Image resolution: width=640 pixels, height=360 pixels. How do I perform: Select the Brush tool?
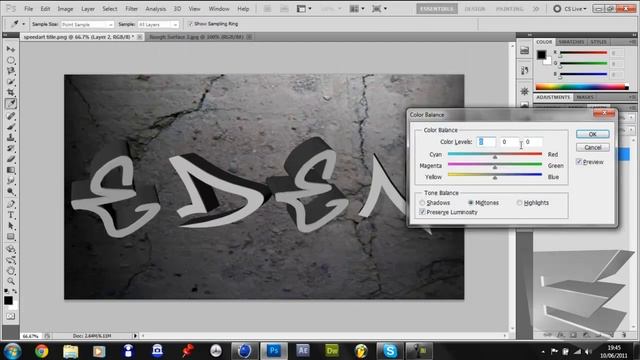11,127
